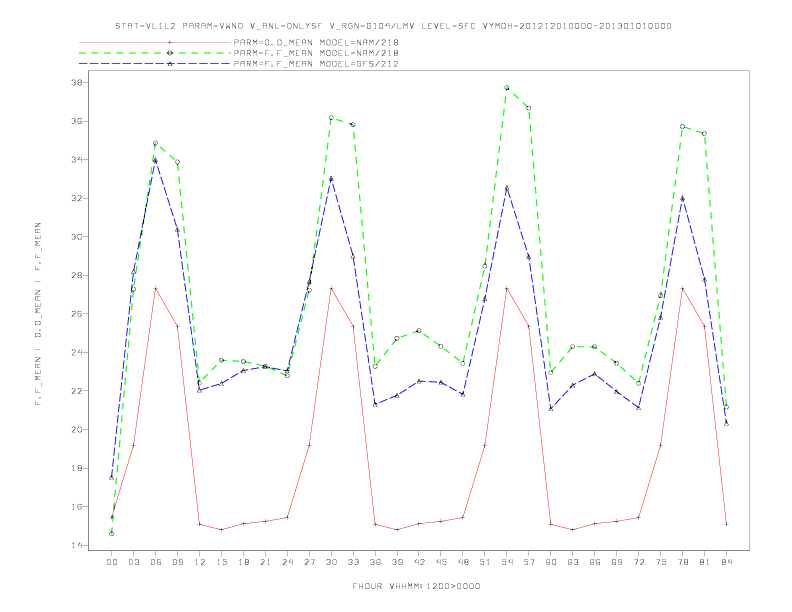Click x-axis tick label 39

(x=397, y=562)
